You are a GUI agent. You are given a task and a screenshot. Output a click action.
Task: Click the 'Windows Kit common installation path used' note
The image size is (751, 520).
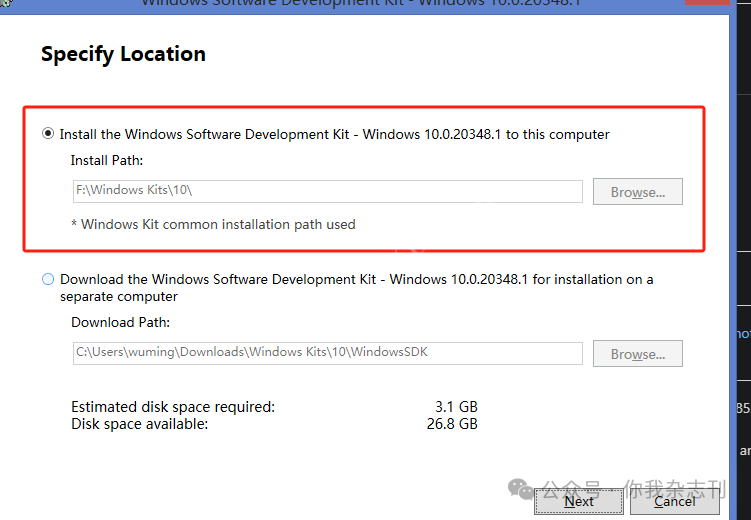click(x=213, y=225)
